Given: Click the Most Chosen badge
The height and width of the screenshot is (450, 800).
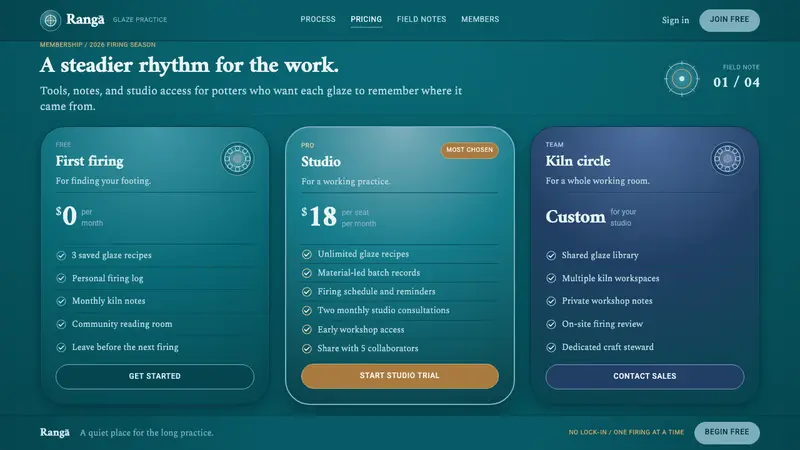Looking at the screenshot, I should coord(469,150).
